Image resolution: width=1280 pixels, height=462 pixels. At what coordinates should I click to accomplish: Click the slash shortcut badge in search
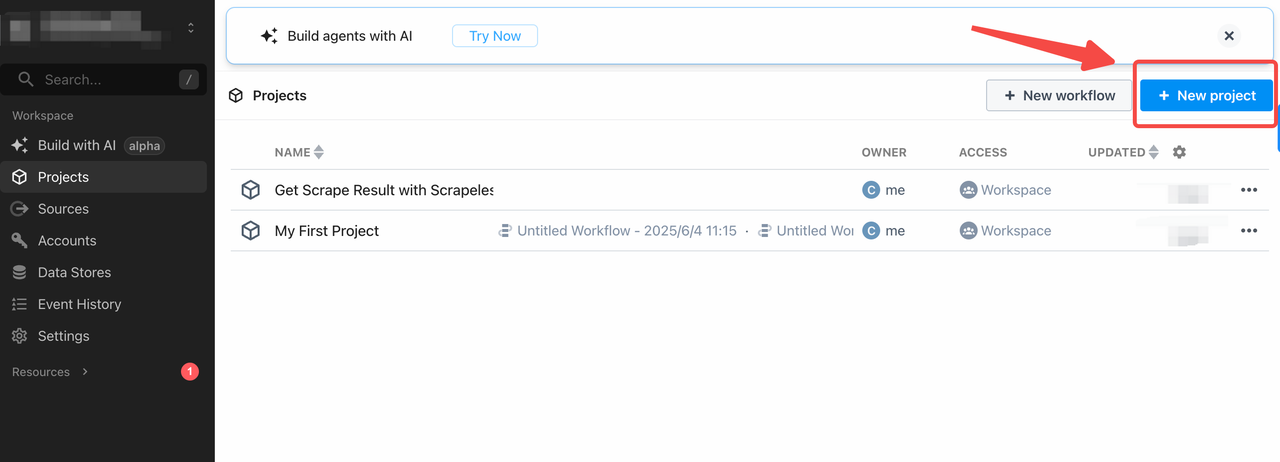point(188,79)
